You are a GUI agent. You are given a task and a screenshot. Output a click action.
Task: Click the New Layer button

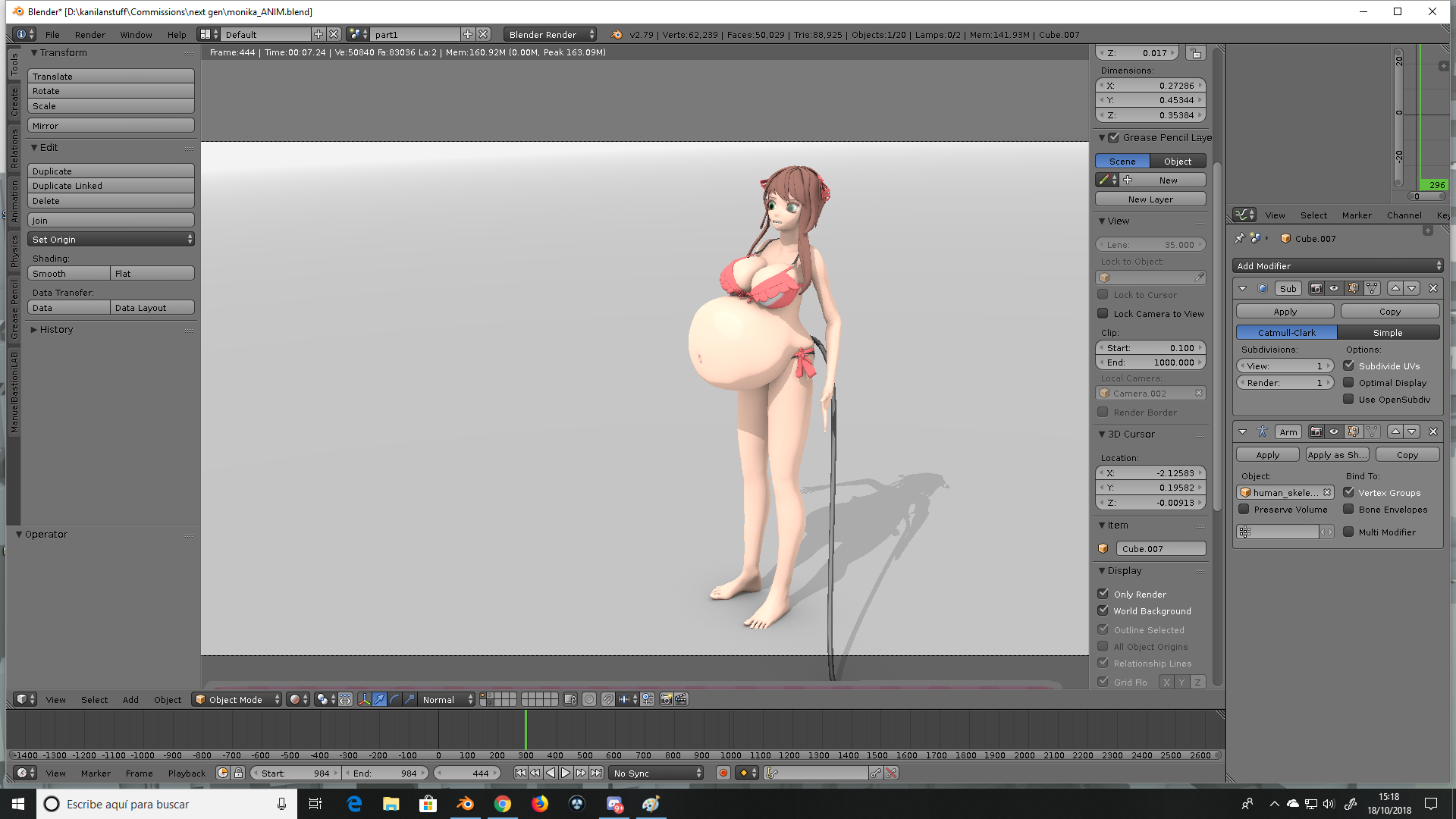pos(1150,199)
